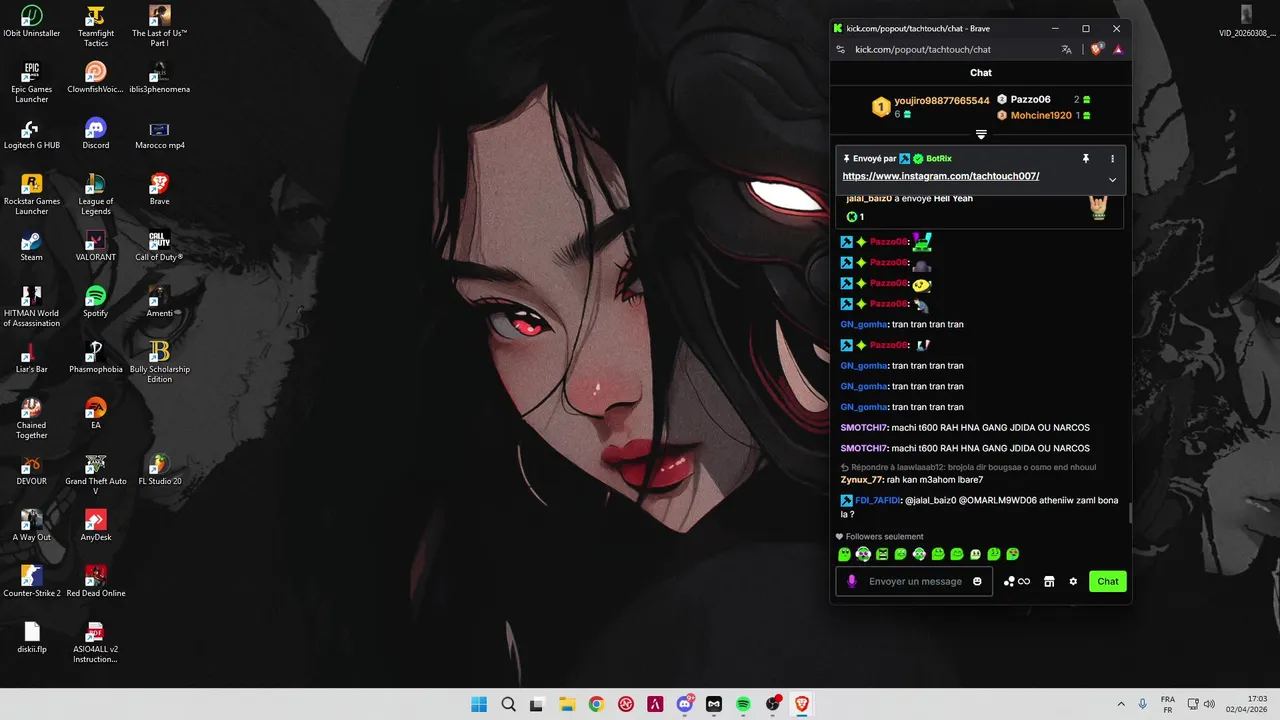
Task: Click Zynux_77 username in chat
Action: (862, 480)
